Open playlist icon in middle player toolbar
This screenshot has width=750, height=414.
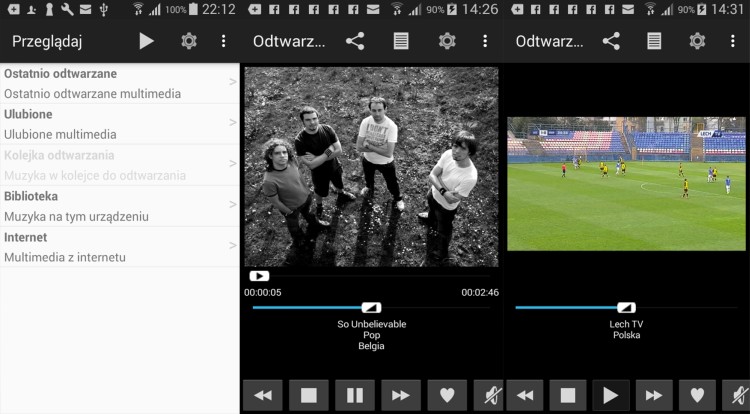pyautogui.click(x=401, y=41)
